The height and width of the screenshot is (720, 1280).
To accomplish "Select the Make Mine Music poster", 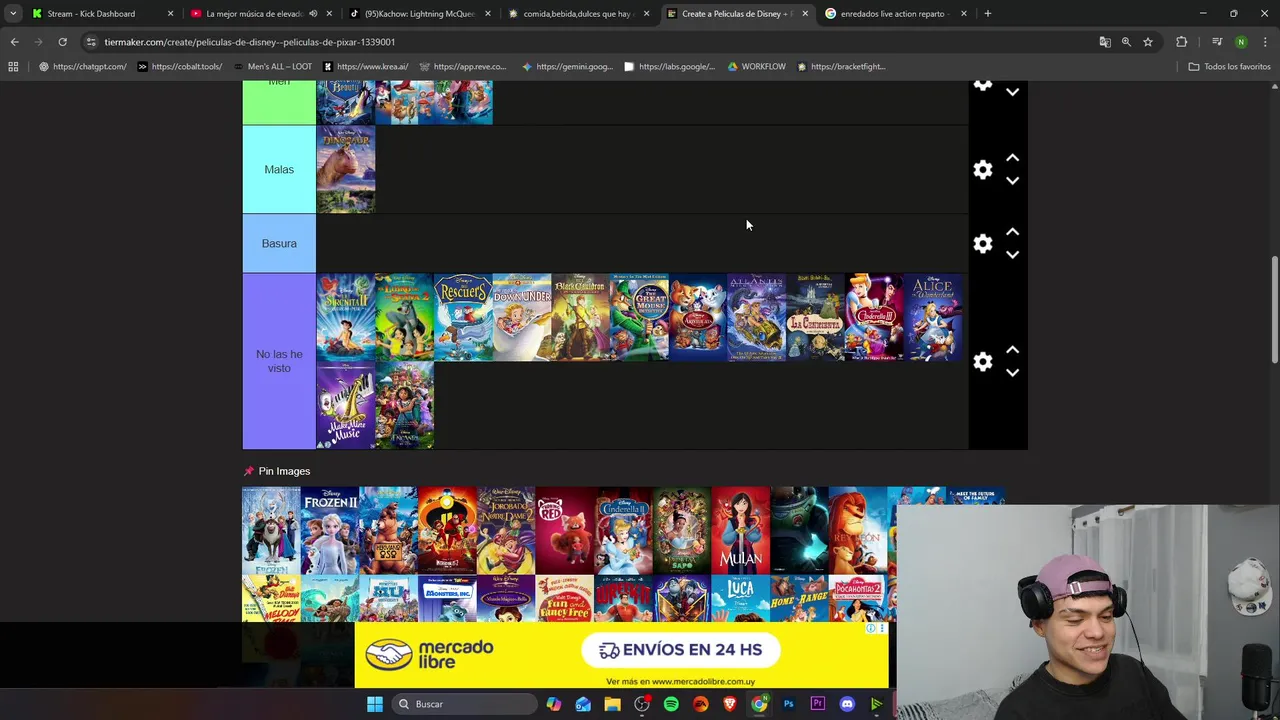I will tap(346, 405).
